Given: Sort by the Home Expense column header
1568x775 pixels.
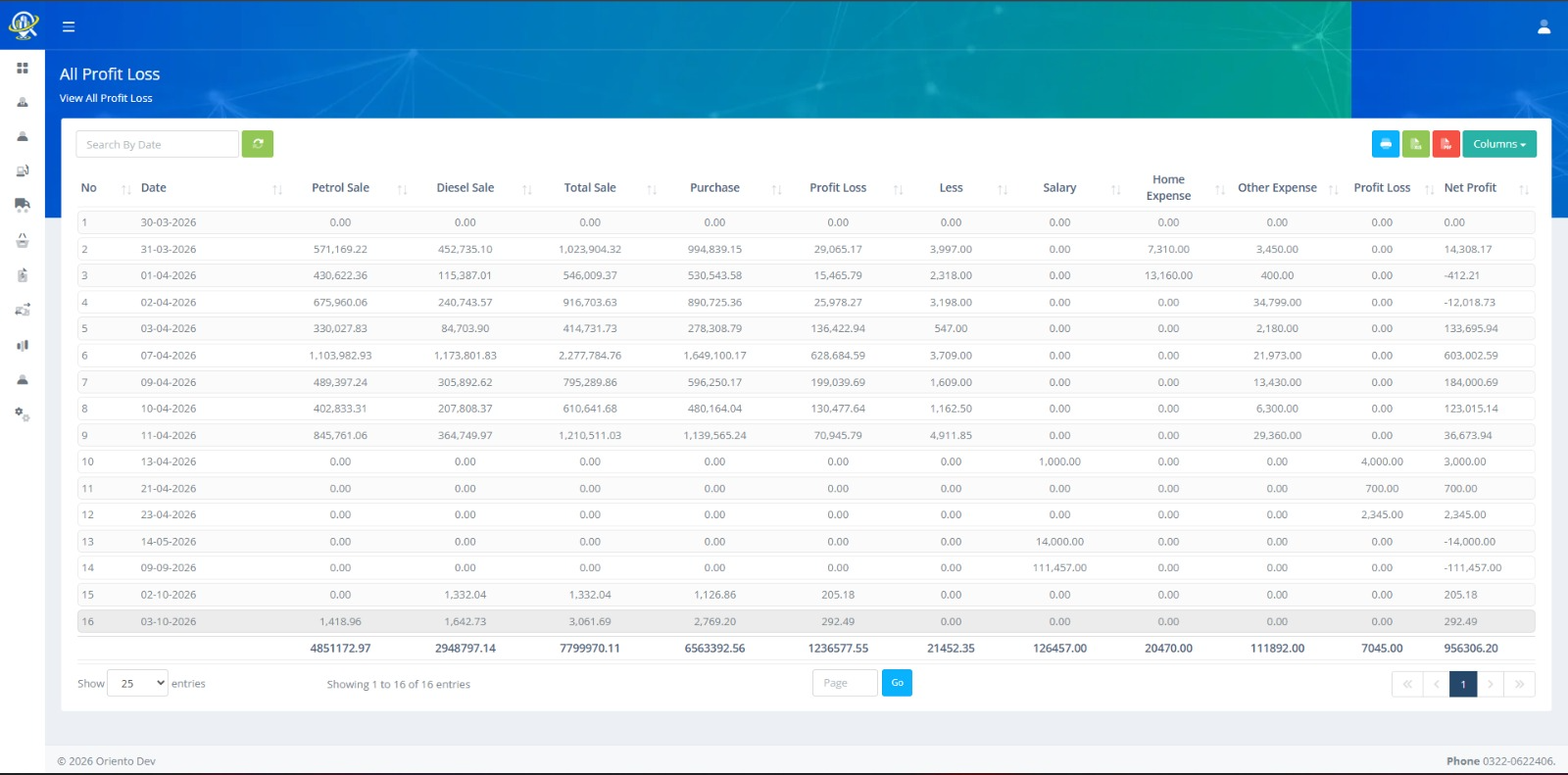Looking at the screenshot, I should click(x=1168, y=188).
